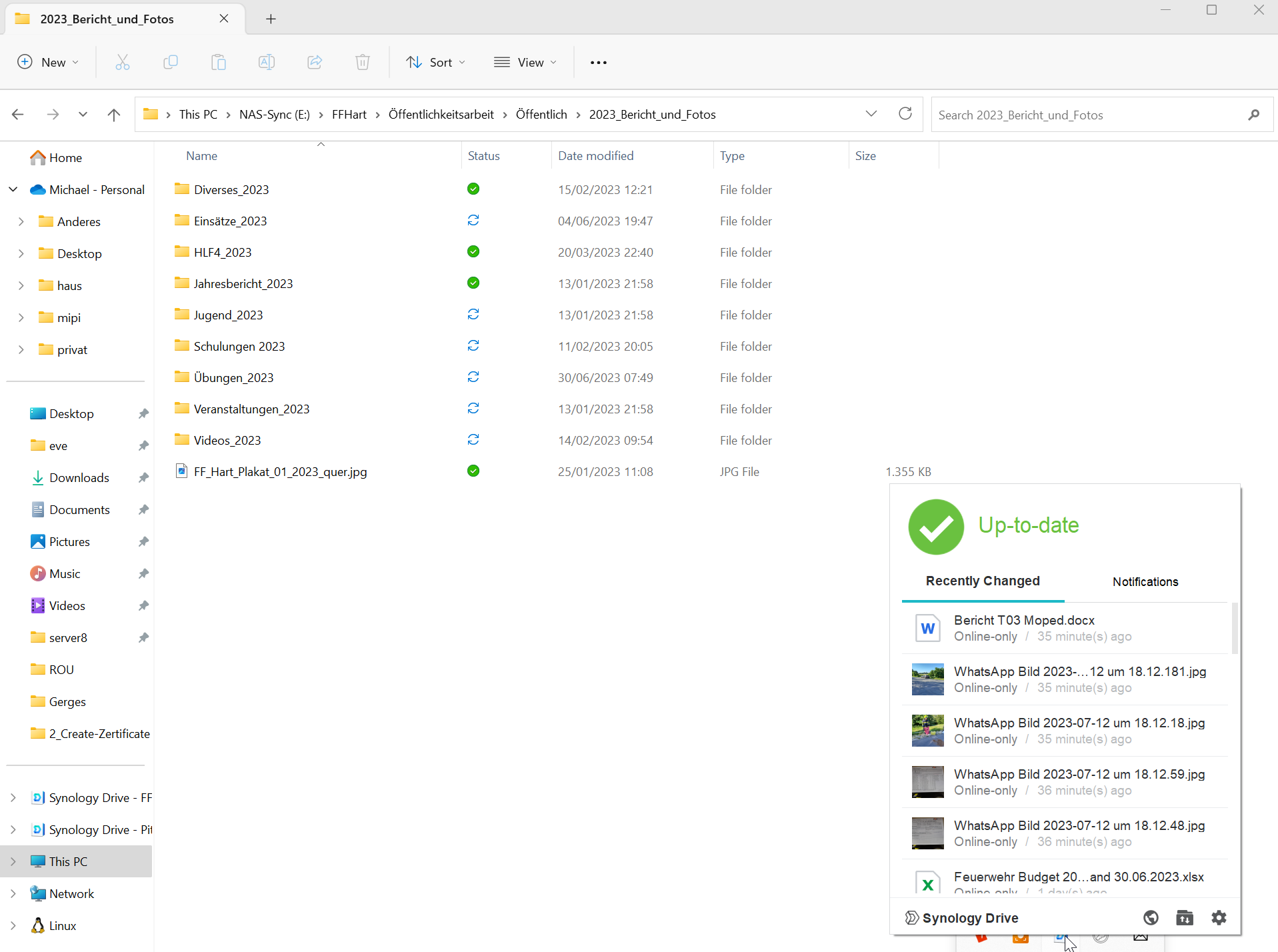Click the Cut scissors icon in toolbar
Image resolution: width=1278 pixels, height=952 pixels.
pyautogui.click(x=123, y=62)
